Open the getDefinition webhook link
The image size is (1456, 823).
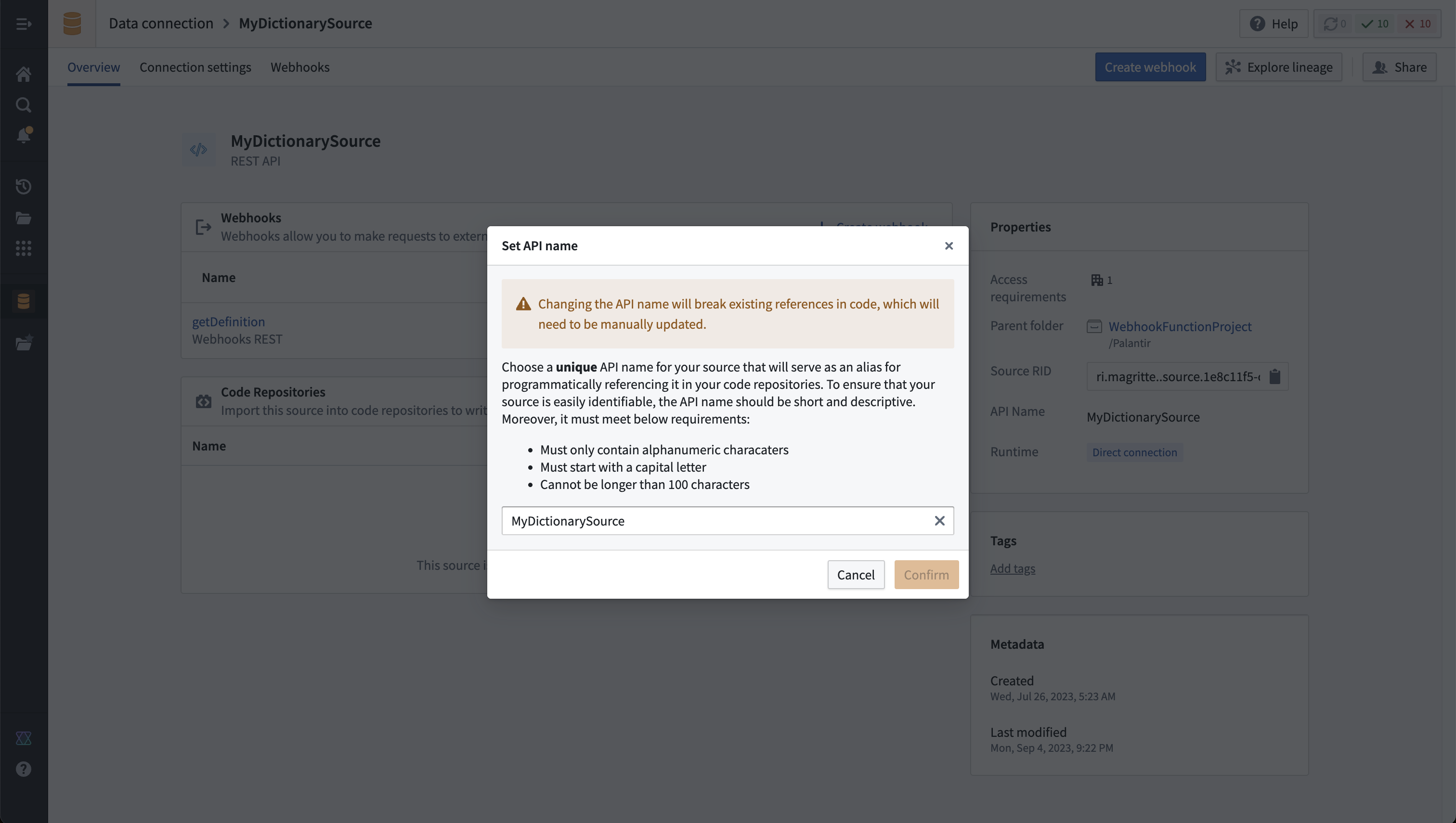[x=228, y=321]
